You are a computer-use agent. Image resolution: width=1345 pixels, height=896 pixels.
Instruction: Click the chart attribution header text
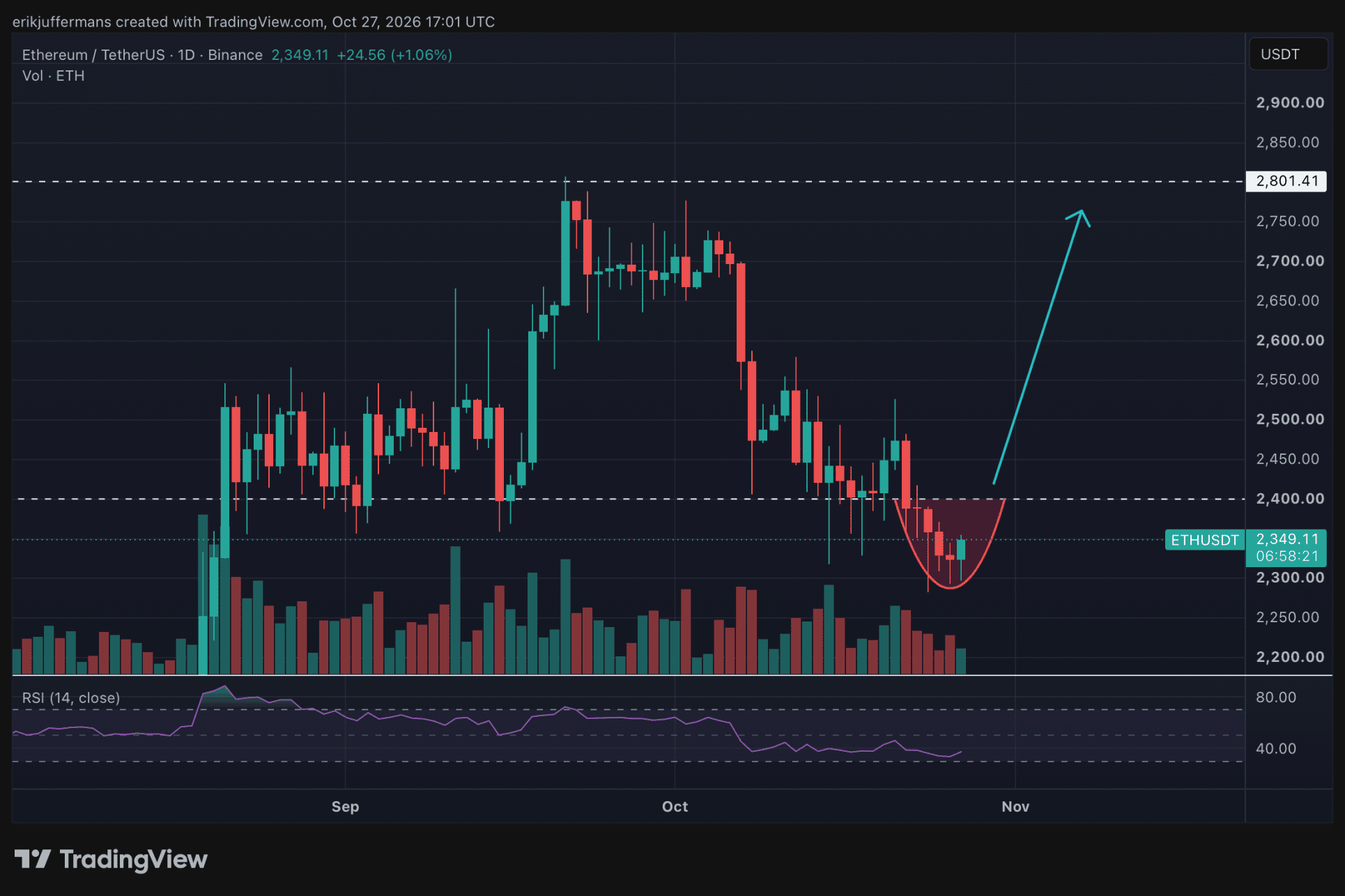[254, 22]
